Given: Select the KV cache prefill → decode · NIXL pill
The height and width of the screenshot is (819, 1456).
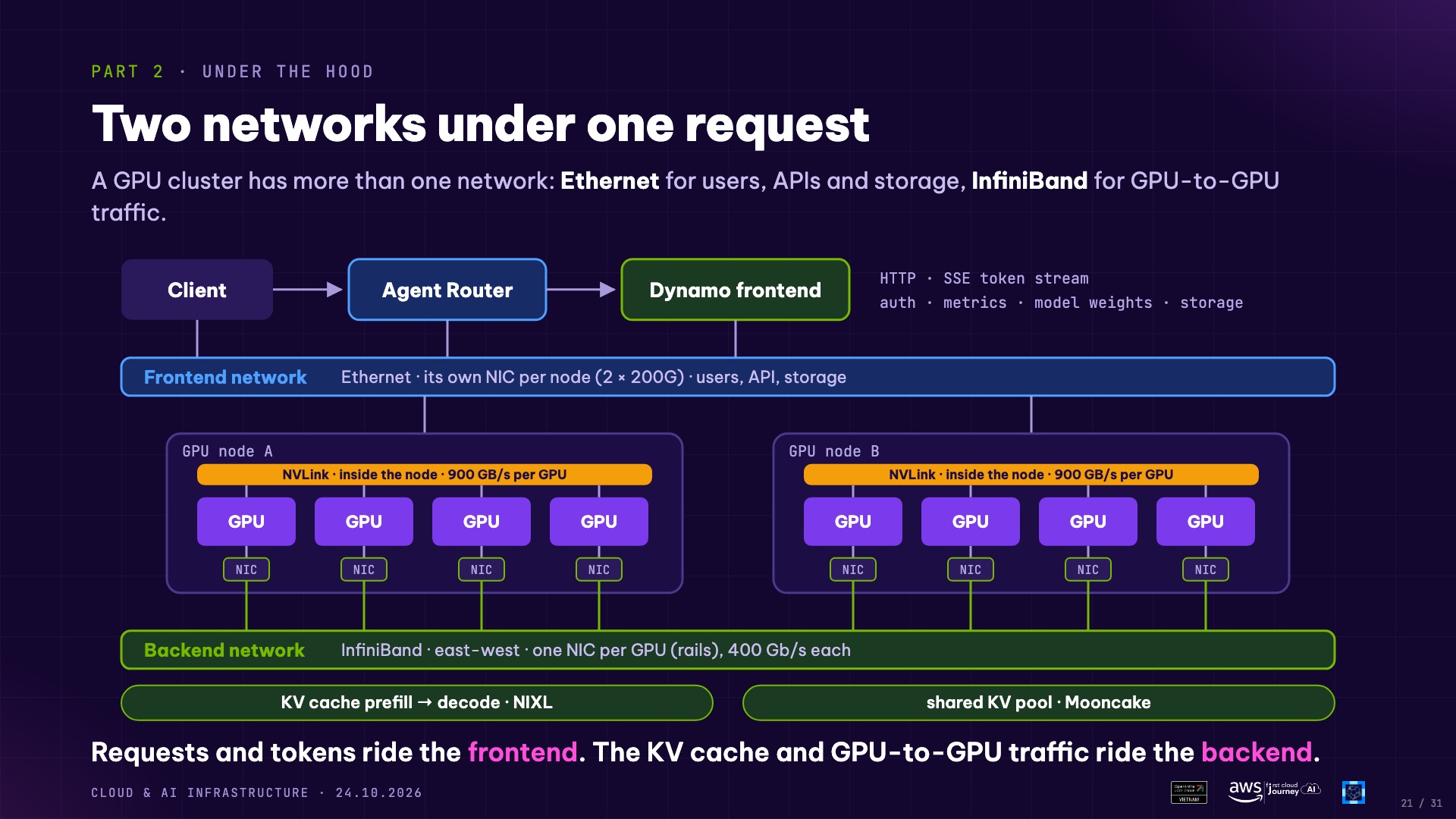Looking at the screenshot, I should pos(417,703).
